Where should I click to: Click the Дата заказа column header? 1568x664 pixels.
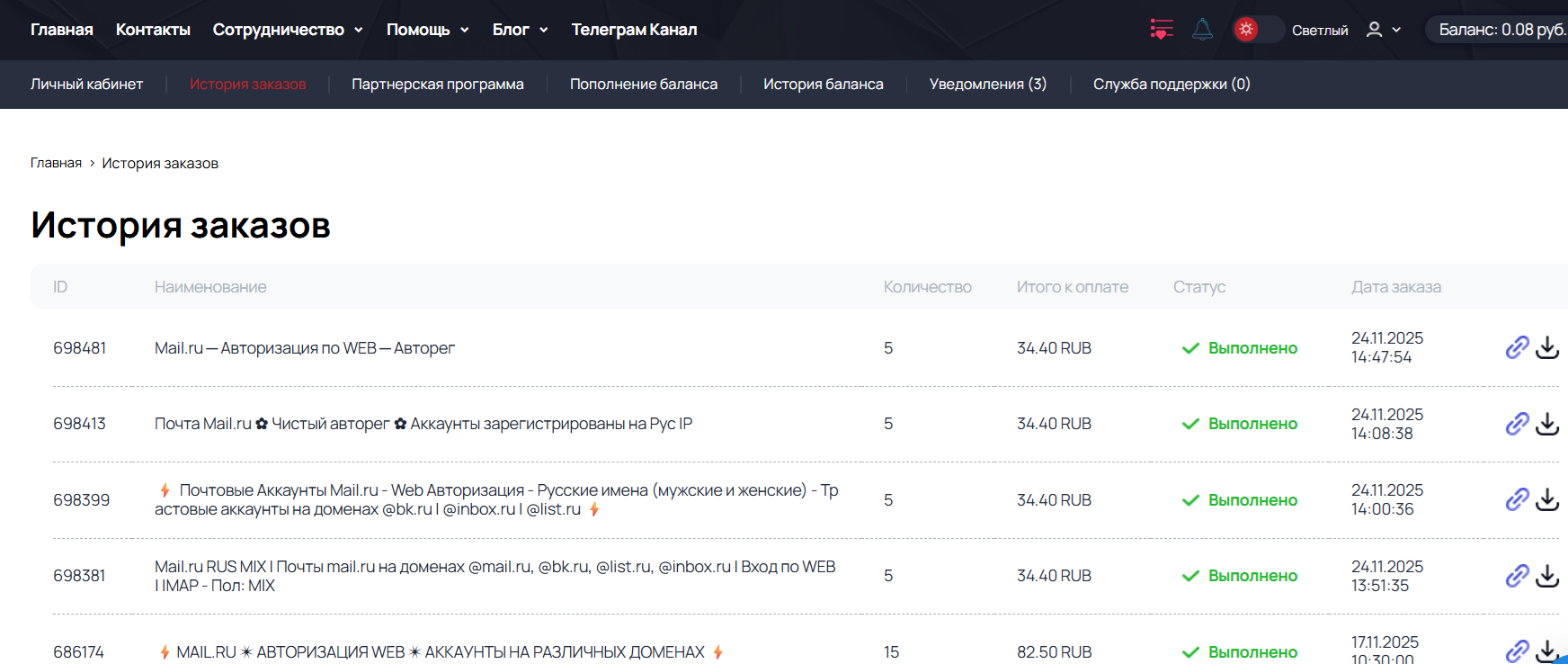click(1396, 287)
